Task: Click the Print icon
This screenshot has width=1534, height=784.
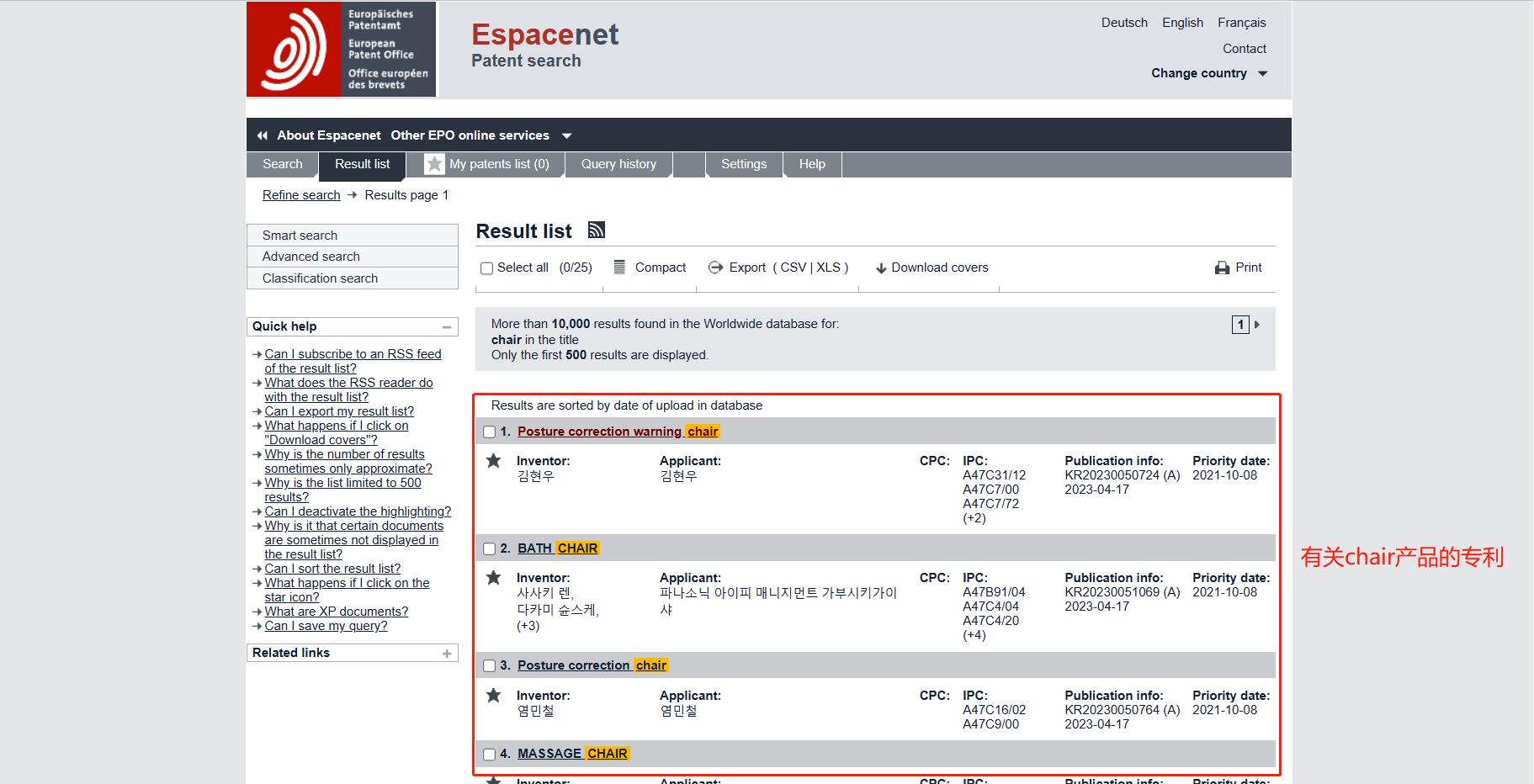Action: tap(1222, 268)
